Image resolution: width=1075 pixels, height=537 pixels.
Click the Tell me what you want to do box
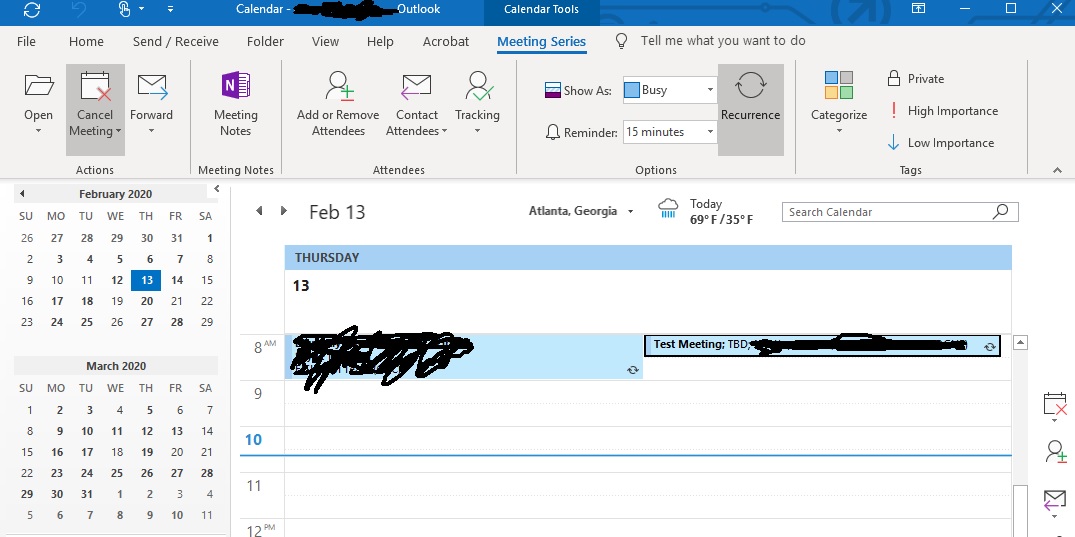click(x=723, y=40)
